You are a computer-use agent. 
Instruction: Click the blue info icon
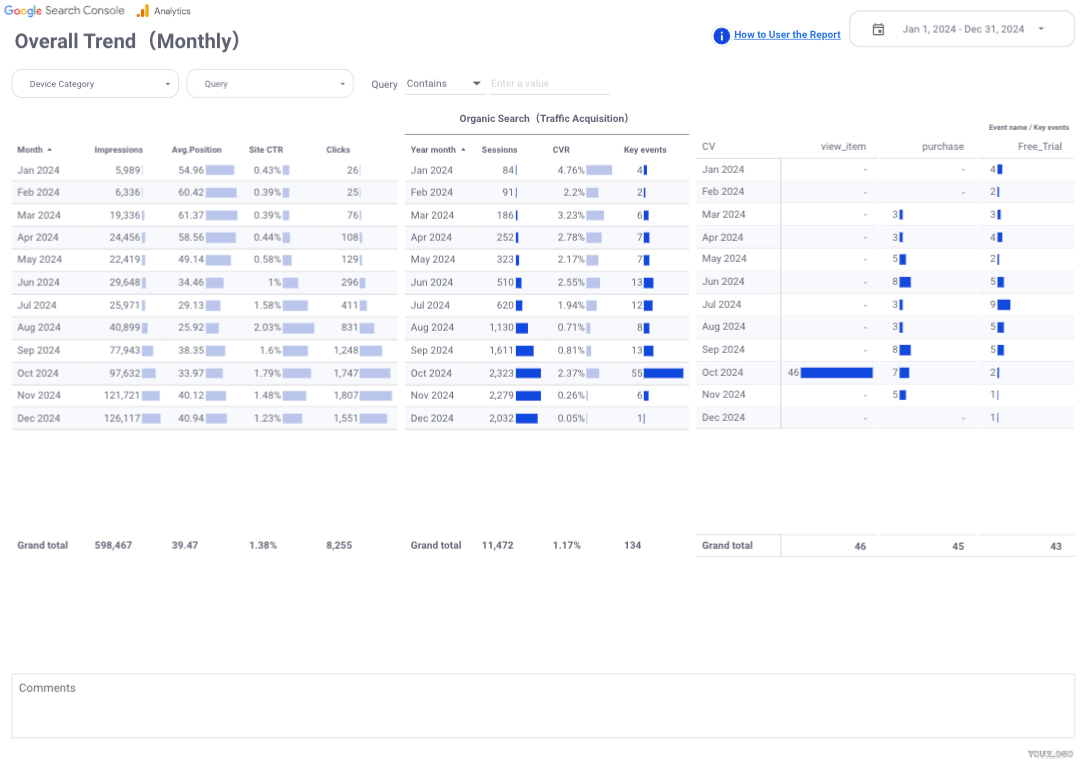pos(721,36)
